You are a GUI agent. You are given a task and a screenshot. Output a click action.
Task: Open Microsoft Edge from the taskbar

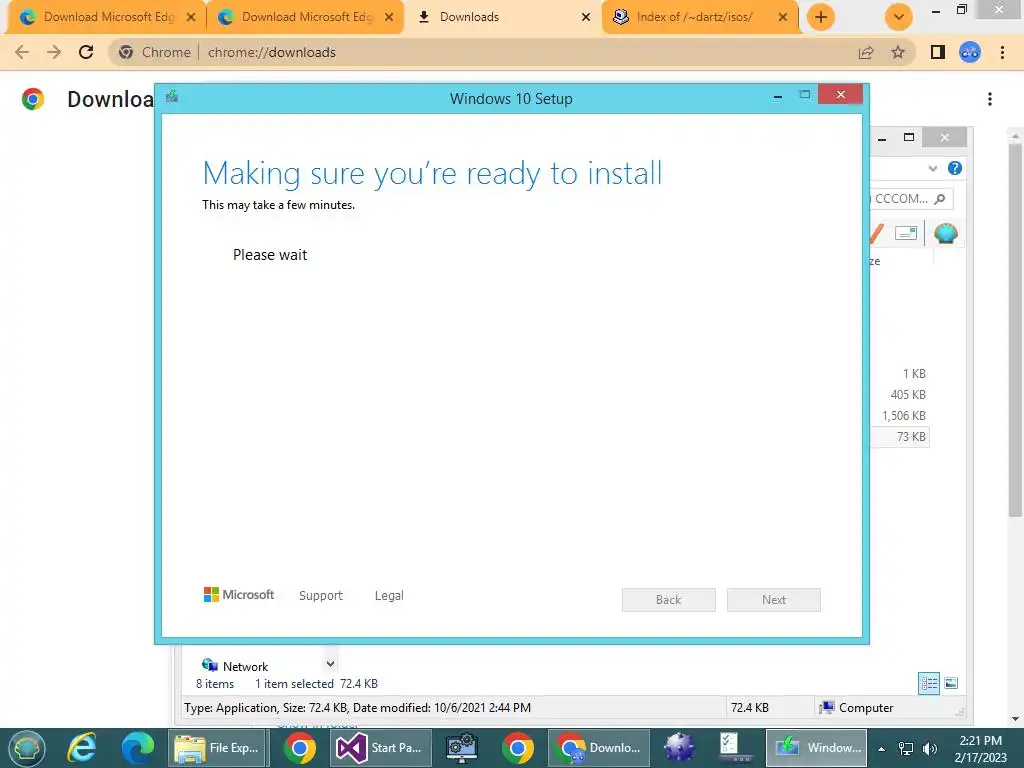pyautogui.click(x=138, y=748)
